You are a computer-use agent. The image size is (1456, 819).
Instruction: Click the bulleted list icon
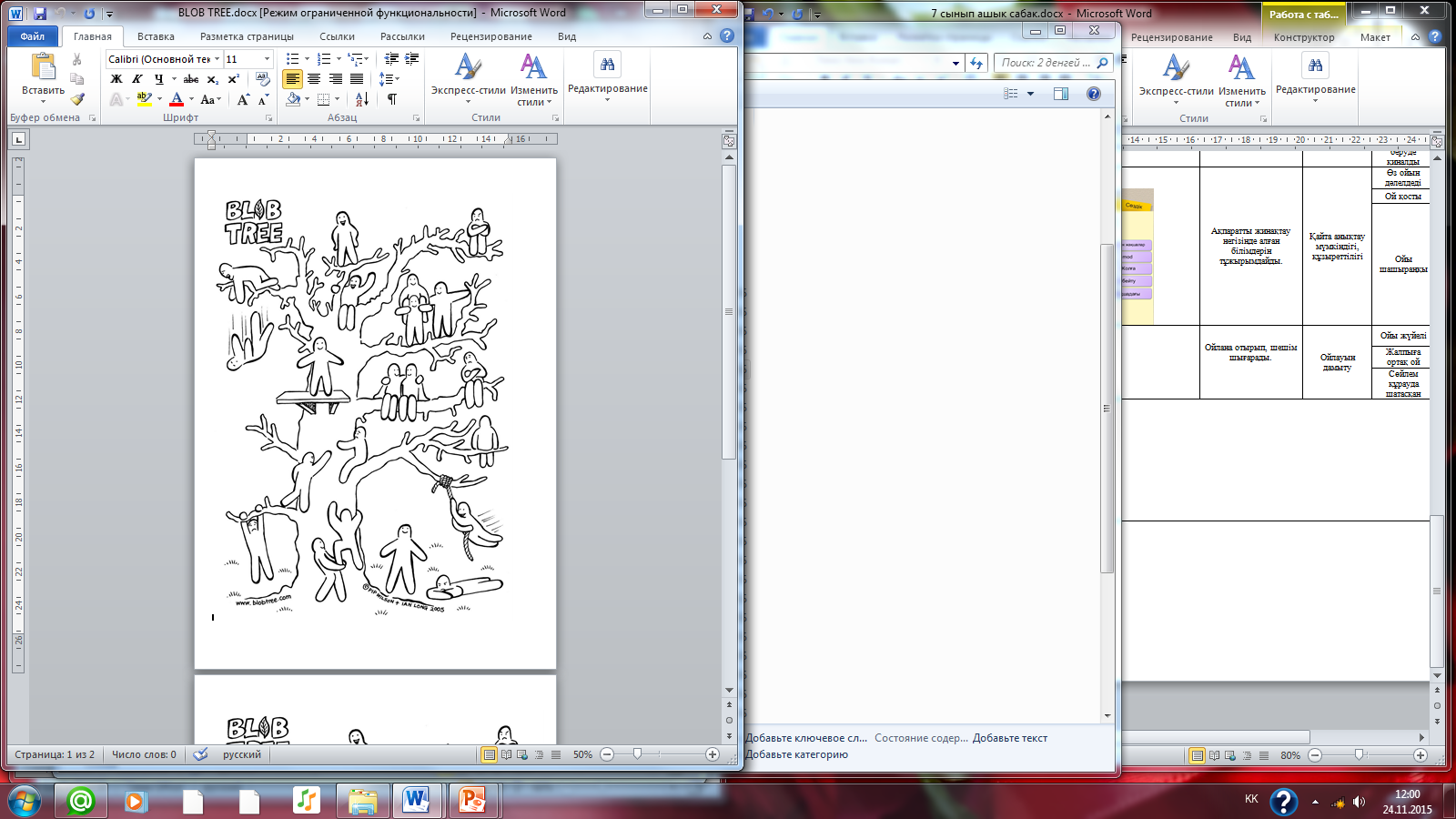[292, 59]
